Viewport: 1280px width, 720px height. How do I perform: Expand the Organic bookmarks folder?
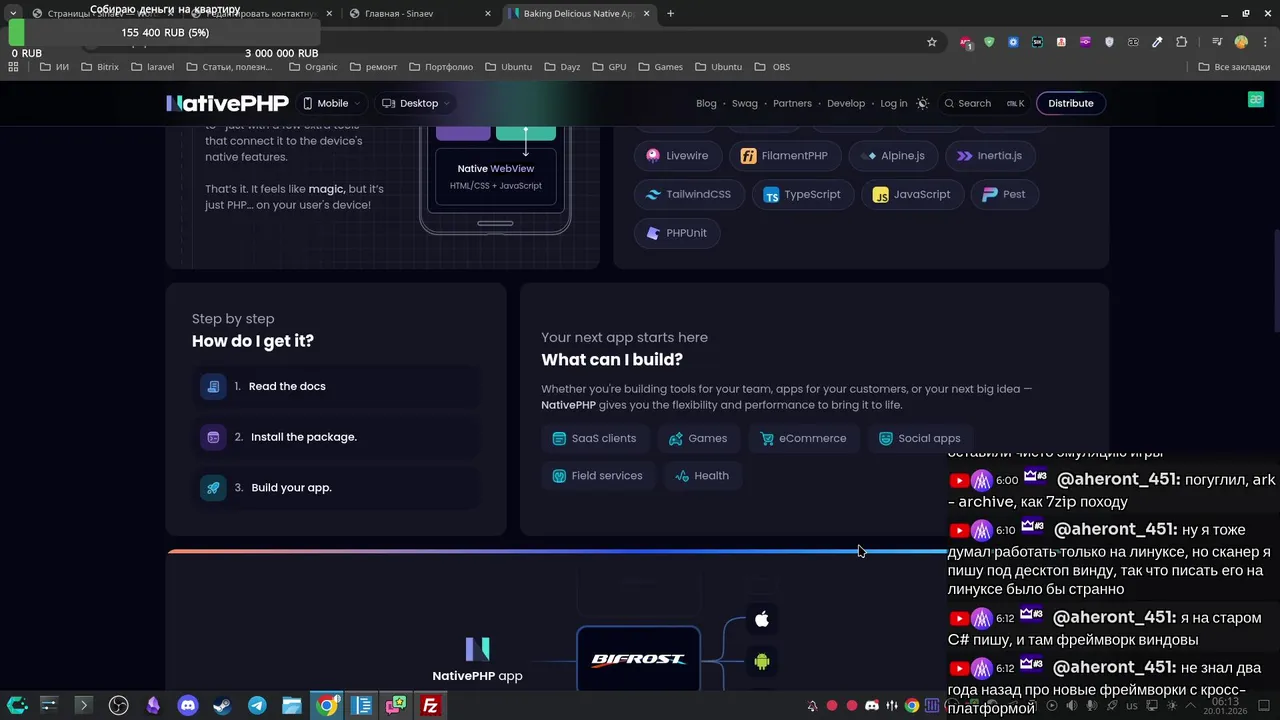(x=313, y=67)
